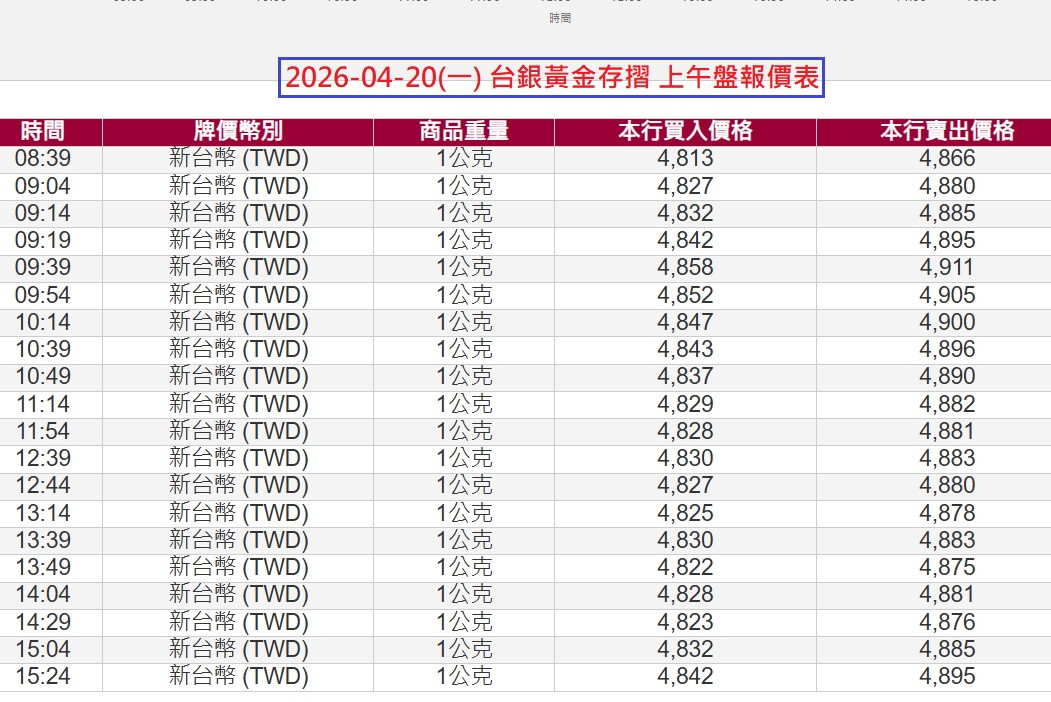Click the 09:54 time cell
The width and height of the screenshot is (1051, 702).
[x=43, y=295]
